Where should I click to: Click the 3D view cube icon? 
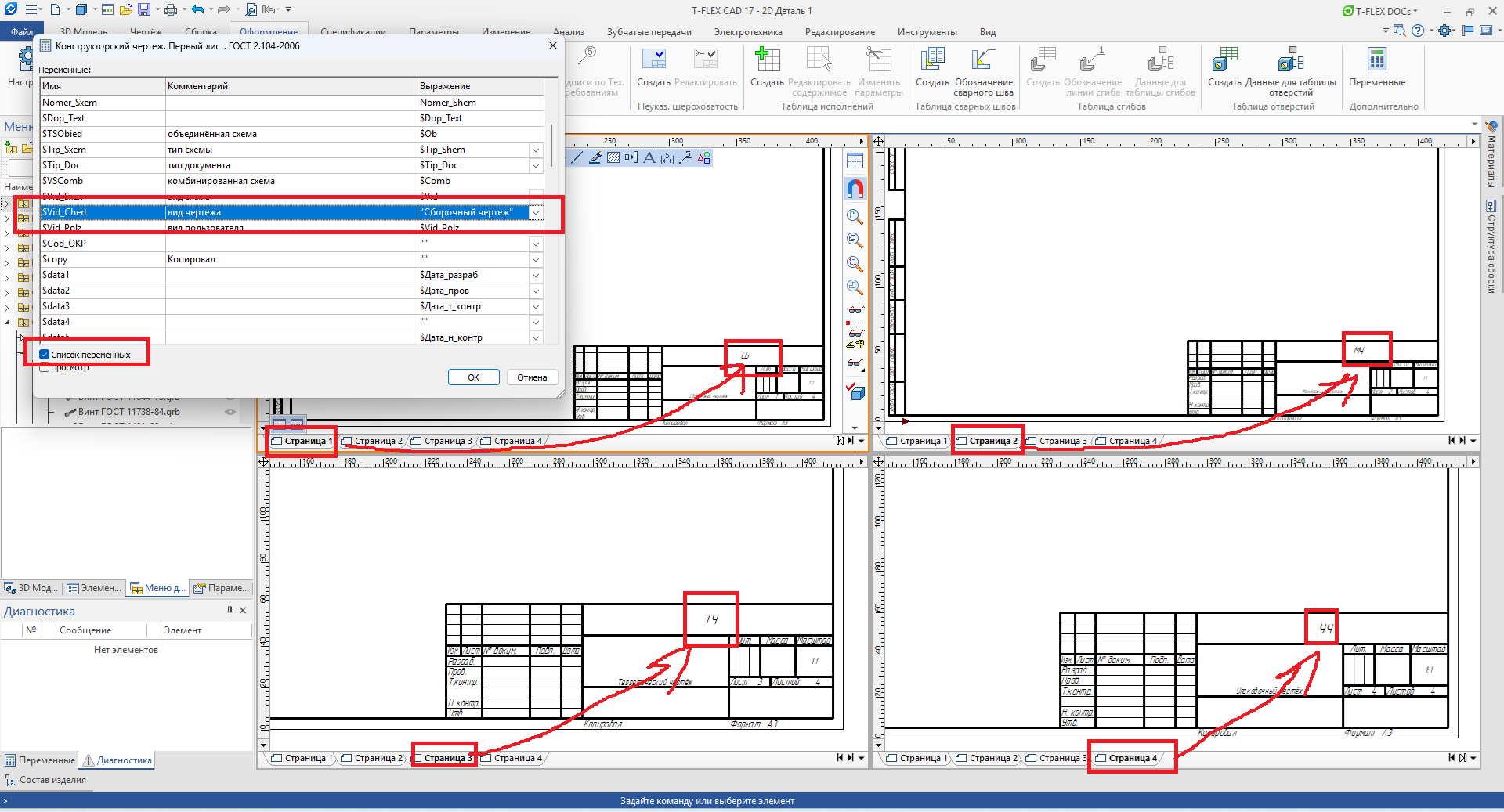point(857,392)
